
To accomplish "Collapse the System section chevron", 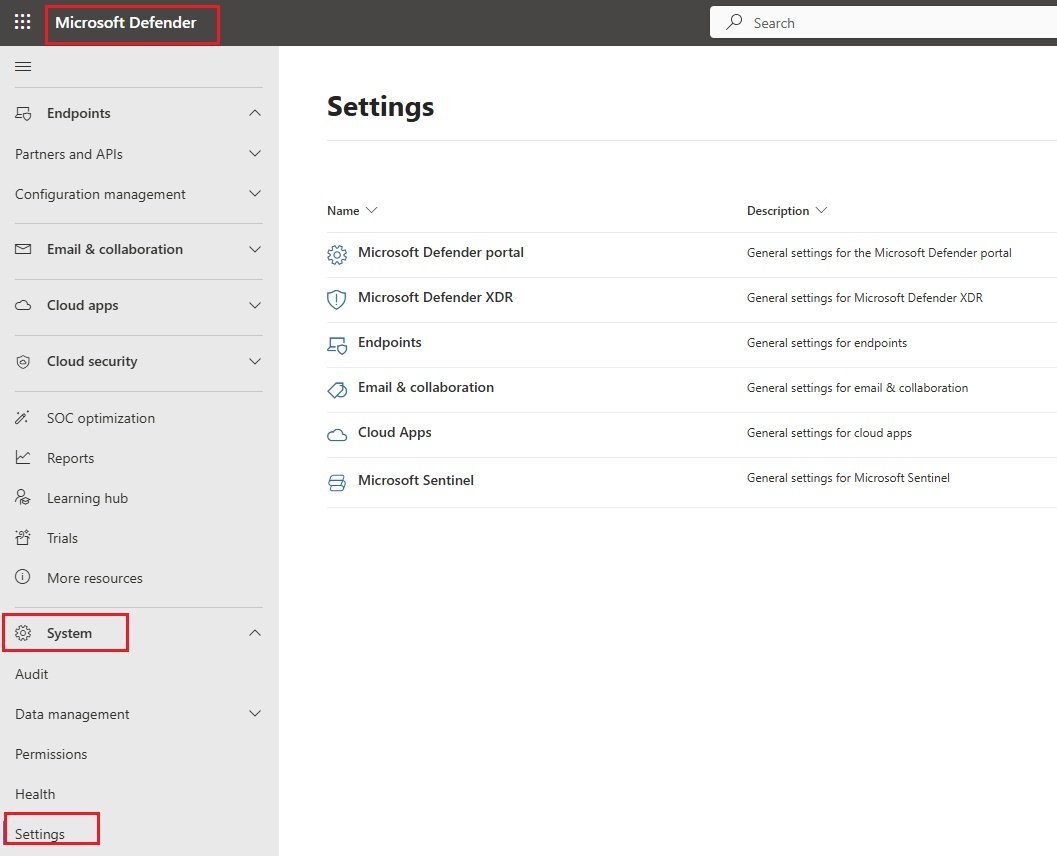I will point(255,633).
